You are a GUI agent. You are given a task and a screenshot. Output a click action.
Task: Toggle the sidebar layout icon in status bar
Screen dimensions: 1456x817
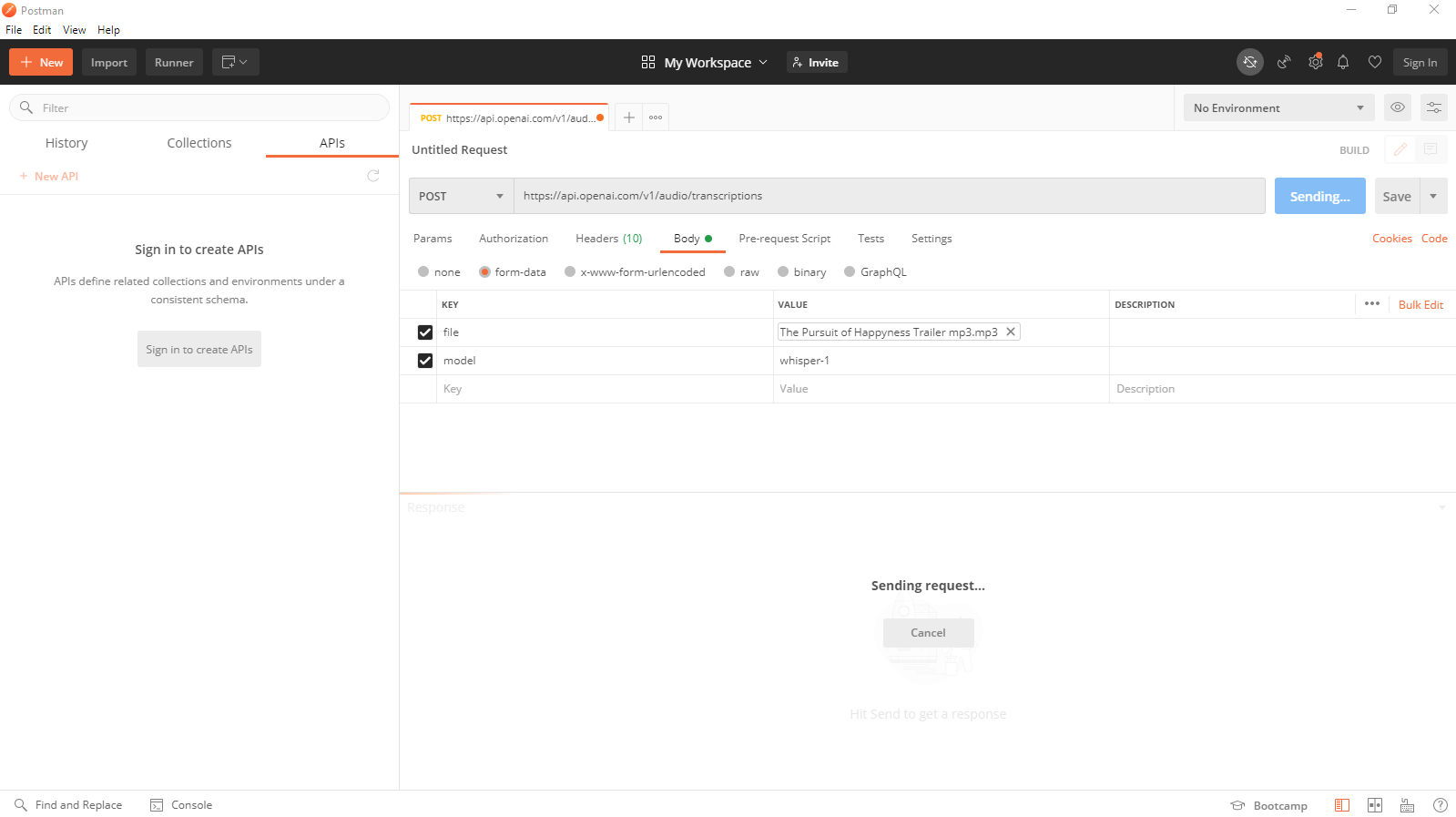coord(1342,805)
